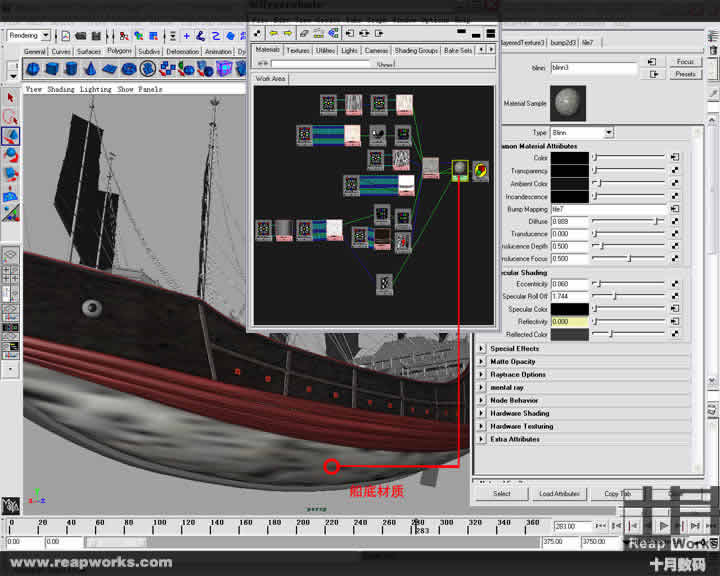720x576 pixels.
Task: Switch to Textures tab in Hypershade
Action: pos(298,50)
